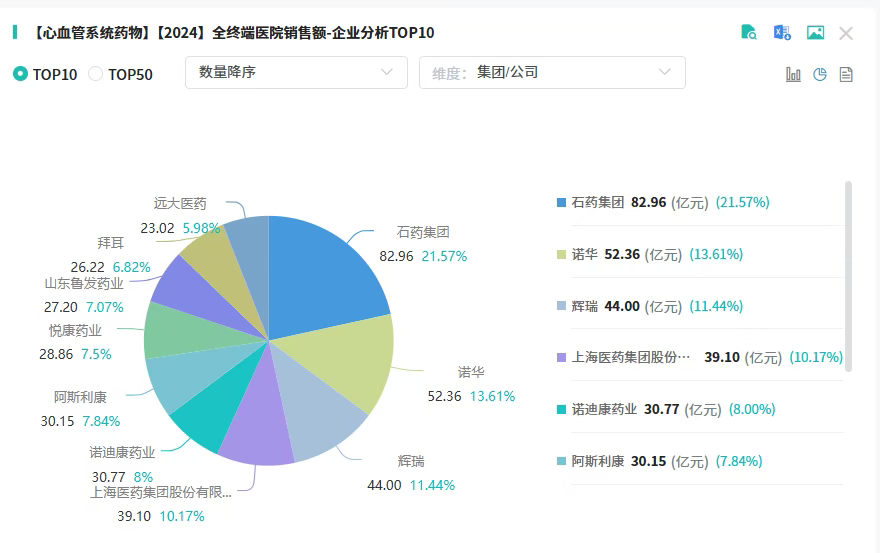Switch to pie chart view
Screen dimensions: 880x553
[820, 74]
